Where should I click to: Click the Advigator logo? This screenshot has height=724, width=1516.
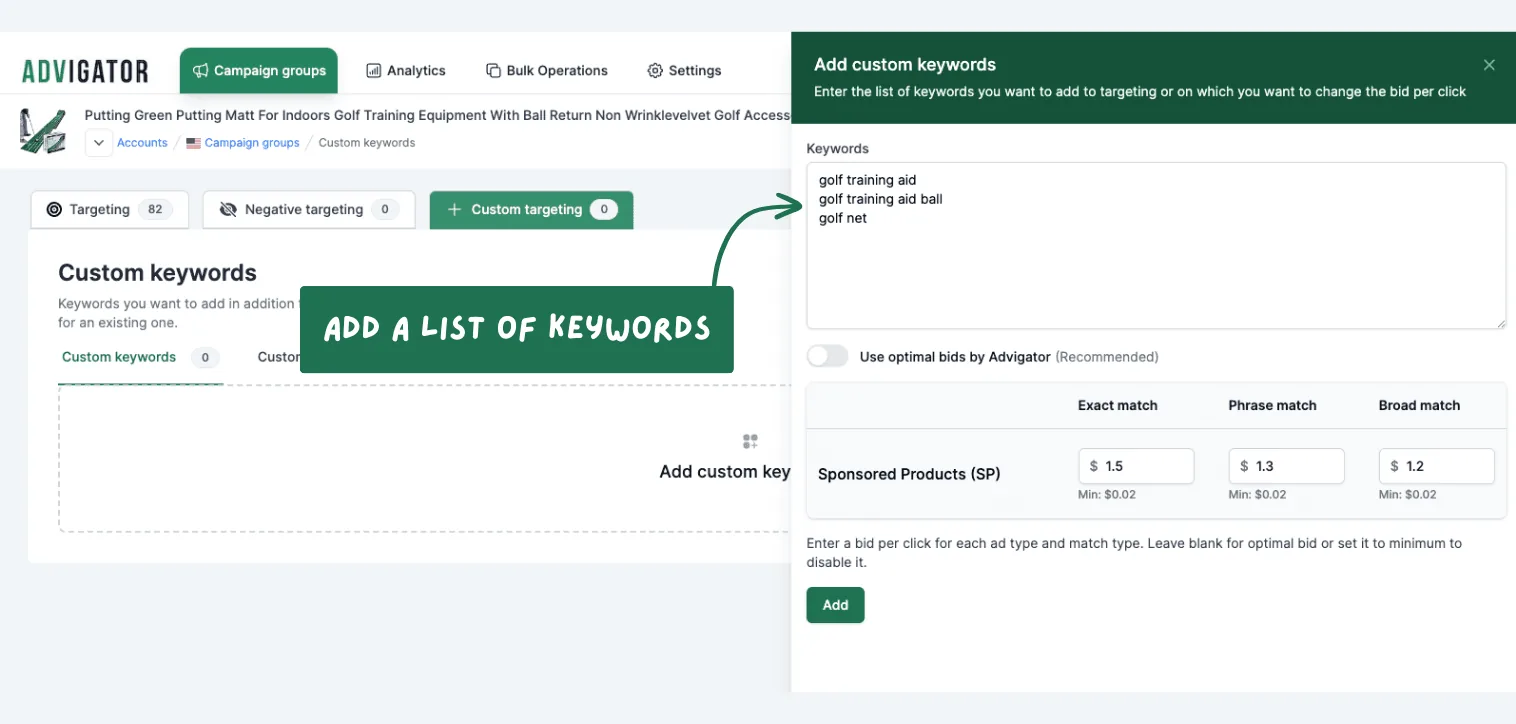point(85,71)
